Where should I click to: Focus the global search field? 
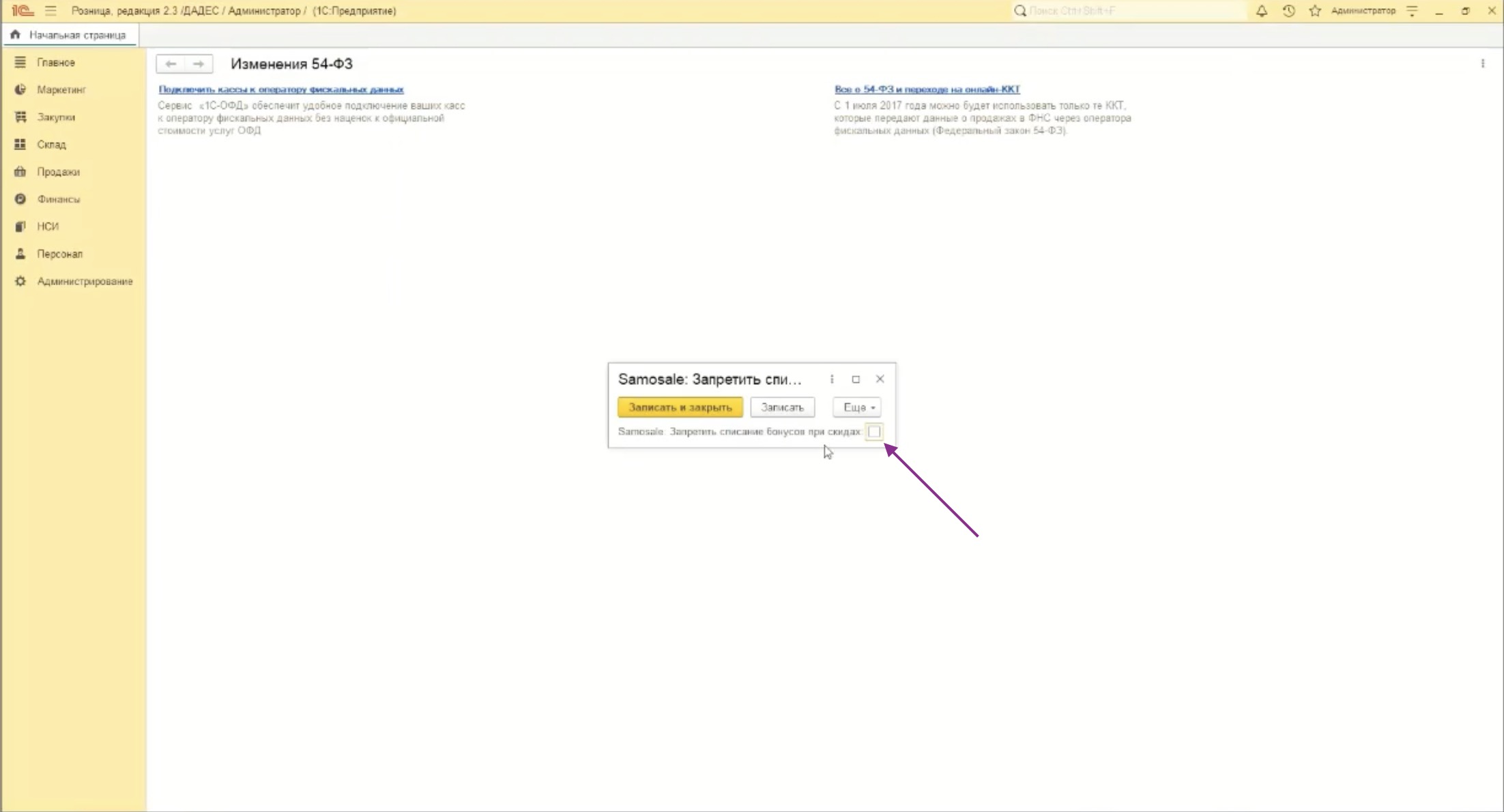tap(1129, 11)
